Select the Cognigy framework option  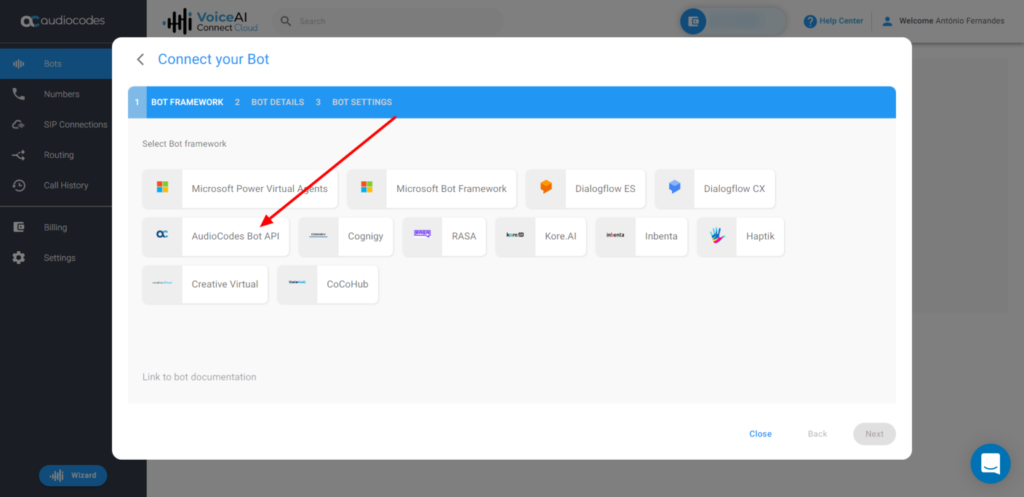[345, 236]
